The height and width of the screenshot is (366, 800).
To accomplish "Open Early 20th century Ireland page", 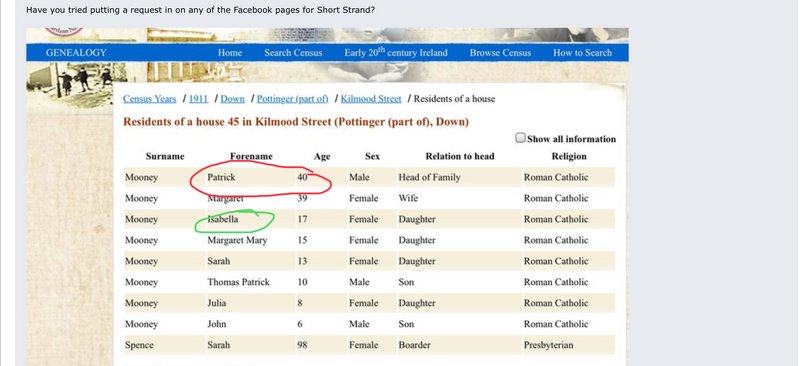I will point(395,52).
